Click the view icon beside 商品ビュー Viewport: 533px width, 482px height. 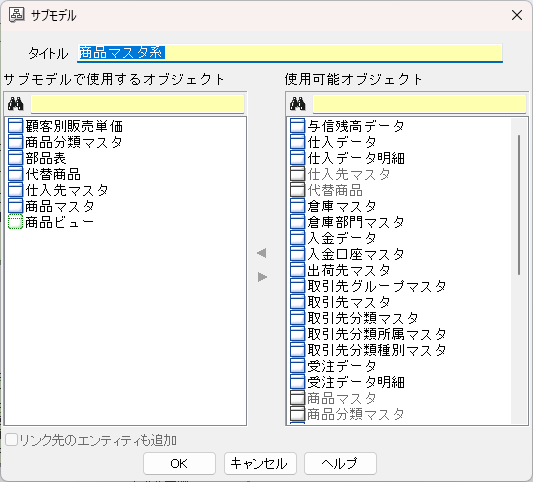[15, 222]
